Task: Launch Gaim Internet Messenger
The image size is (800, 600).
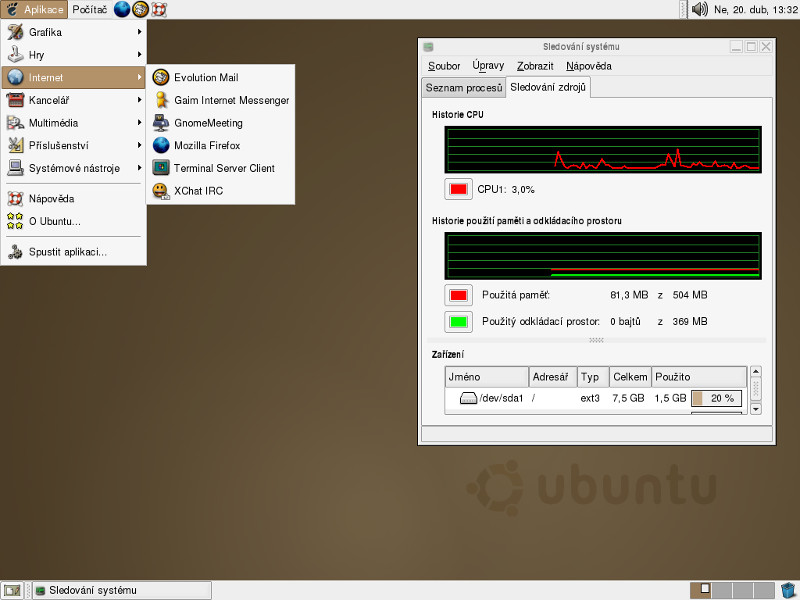Action: (220, 100)
